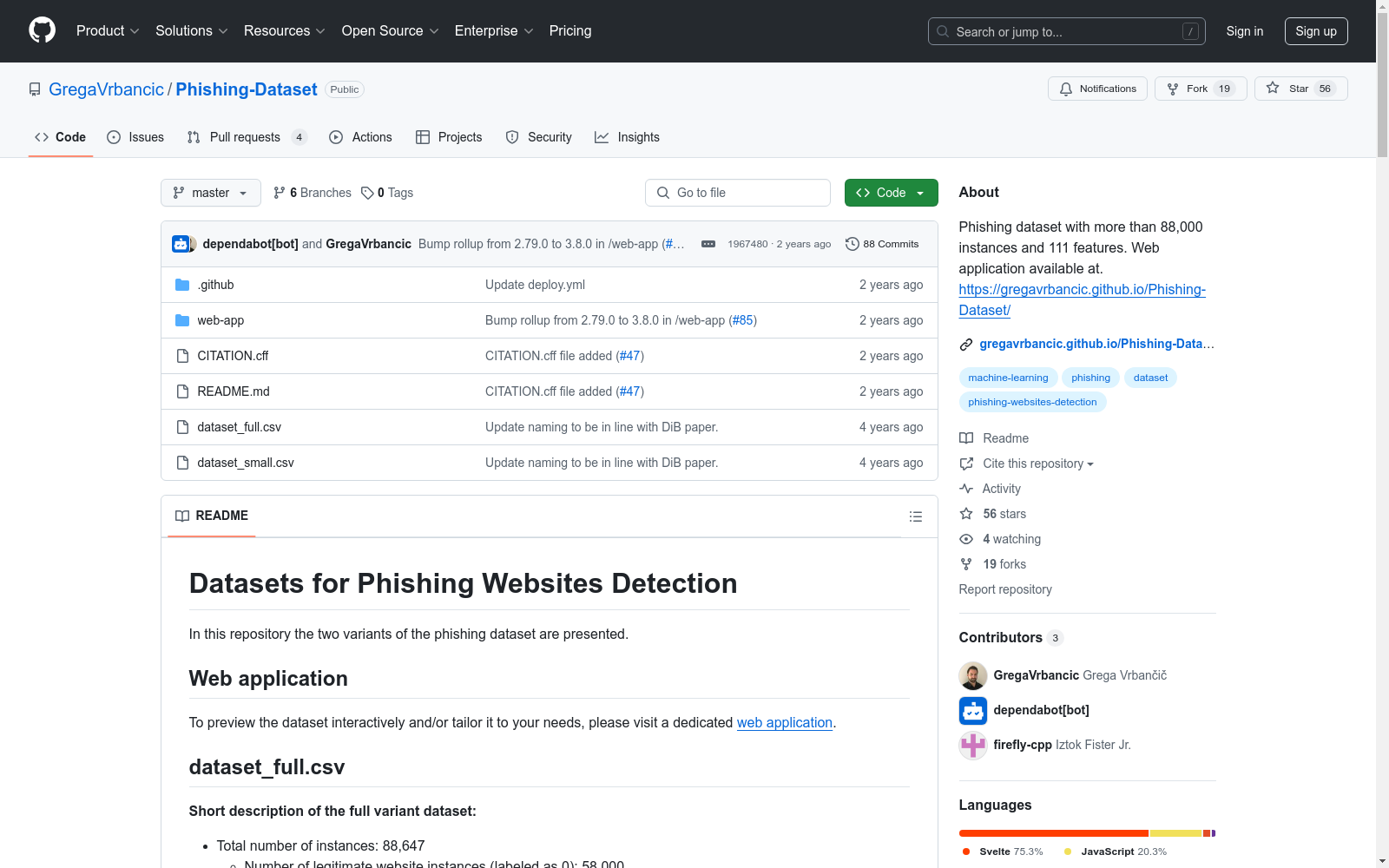Viewport: 1389px width, 868px height.
Task: Select the phishing topic tag
Action: 1090,378
